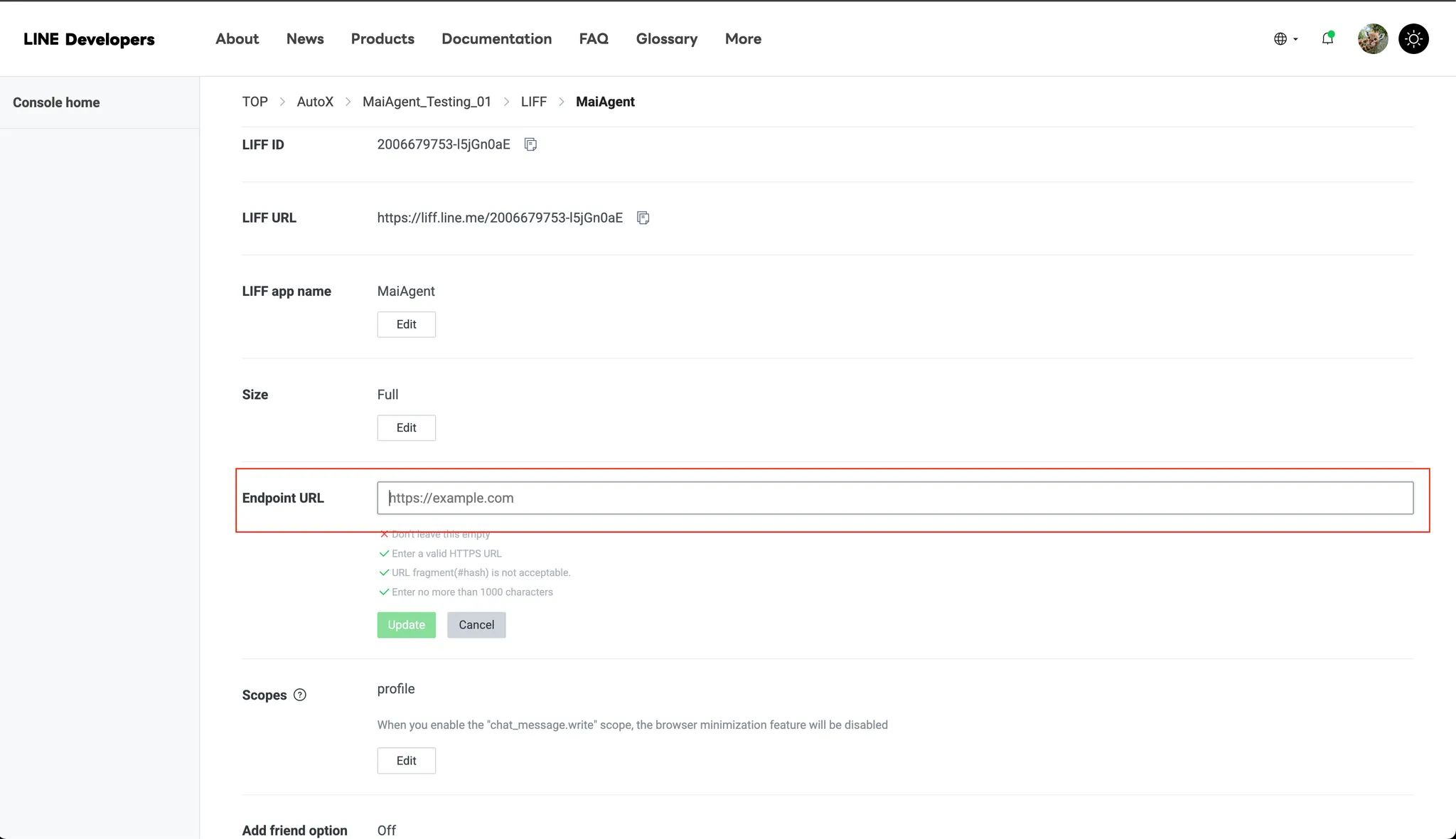Image resolution: width=1456 pixels, height=839 pixels.
Task: Open the Products menu
Action: [382, 39]
